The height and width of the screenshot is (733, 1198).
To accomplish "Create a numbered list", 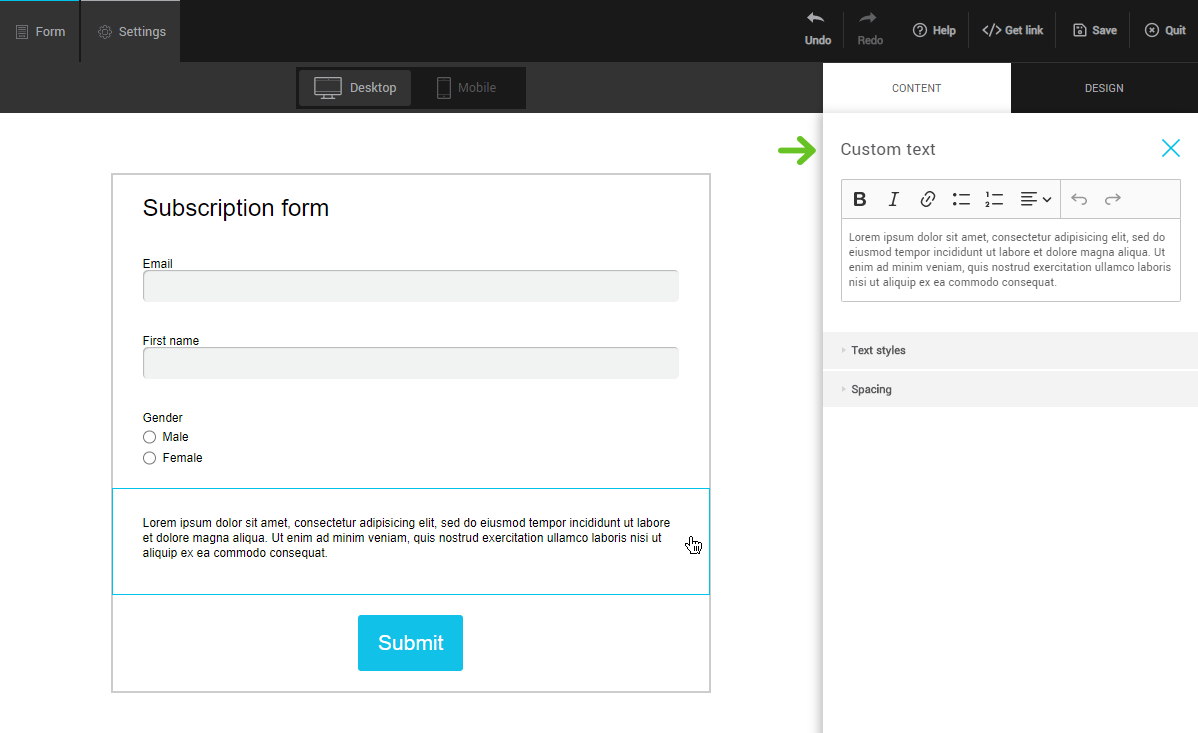I will tap(994, 199).
